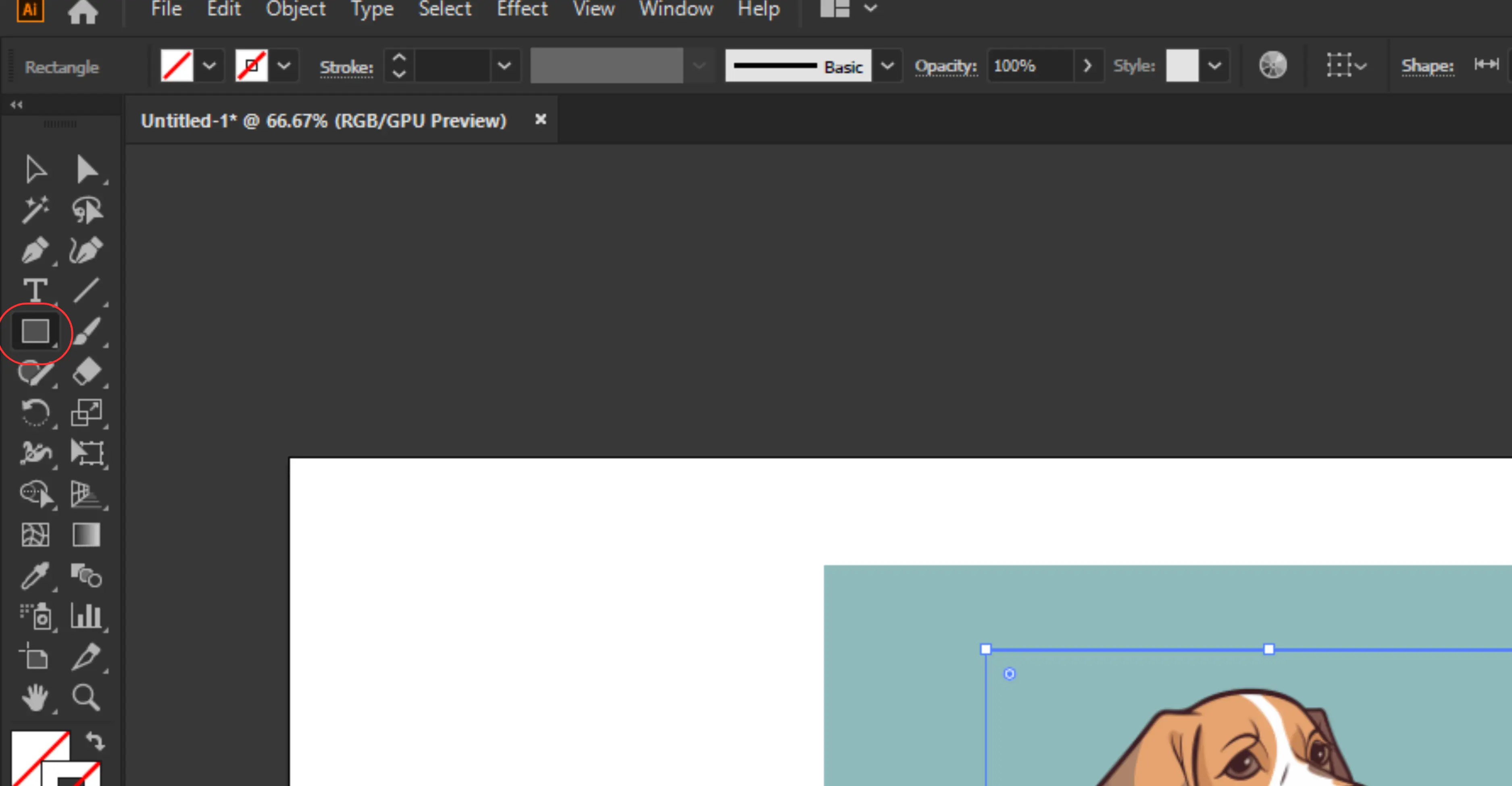Select the Eyedropper tool
Viewport: 1512px width, 786px height.
(x=36, y=576)
